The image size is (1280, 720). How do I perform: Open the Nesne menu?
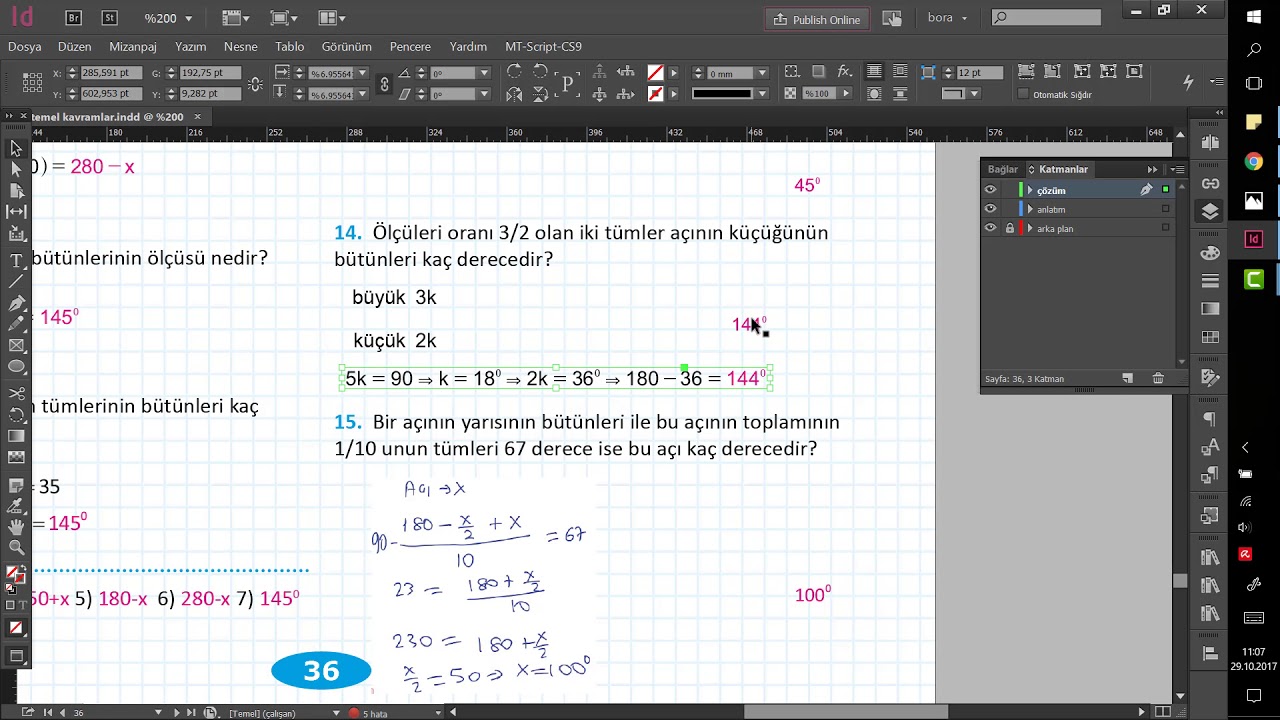(240, 47)
